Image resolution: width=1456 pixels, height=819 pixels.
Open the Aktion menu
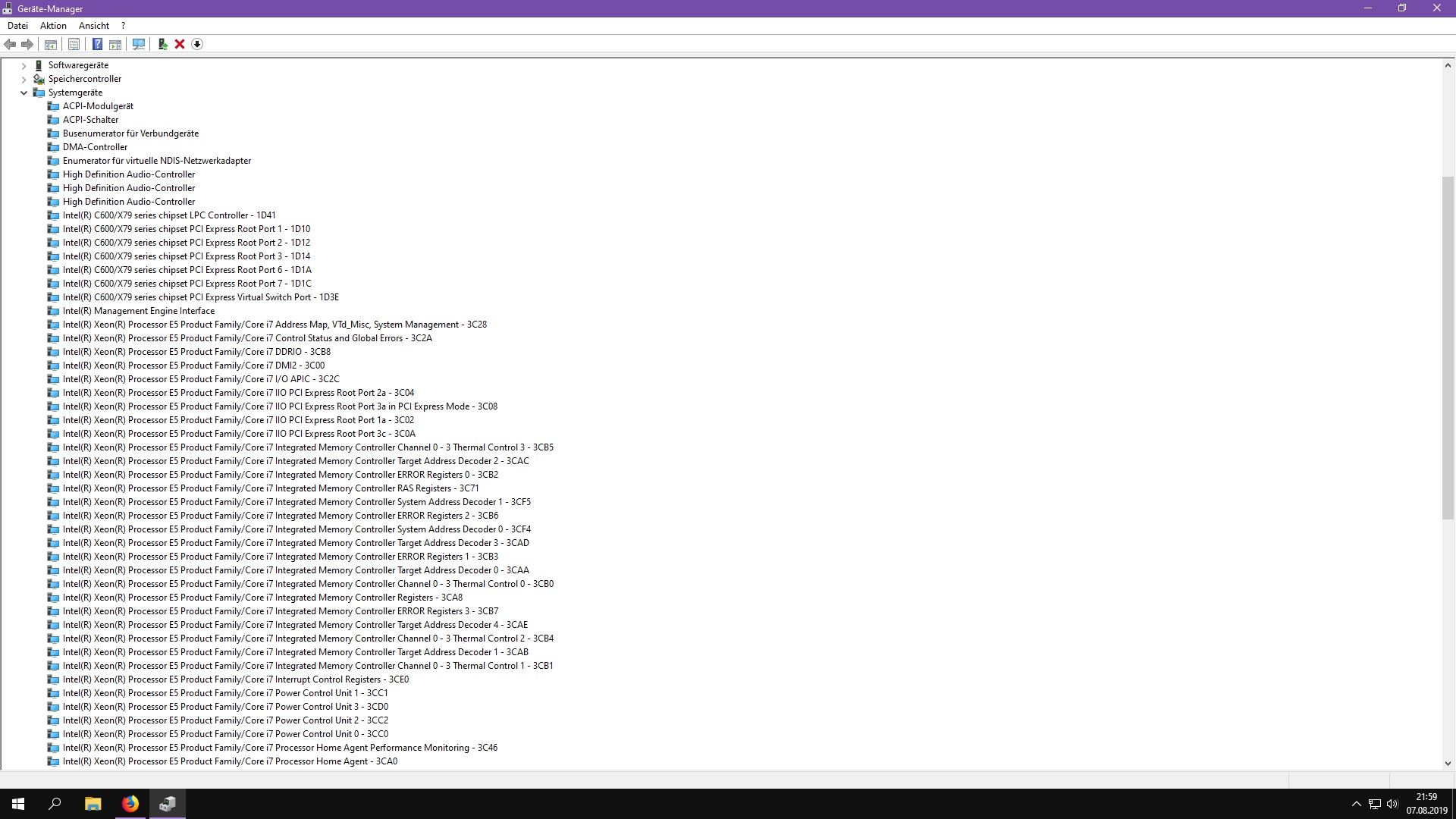tap(53, 26)
